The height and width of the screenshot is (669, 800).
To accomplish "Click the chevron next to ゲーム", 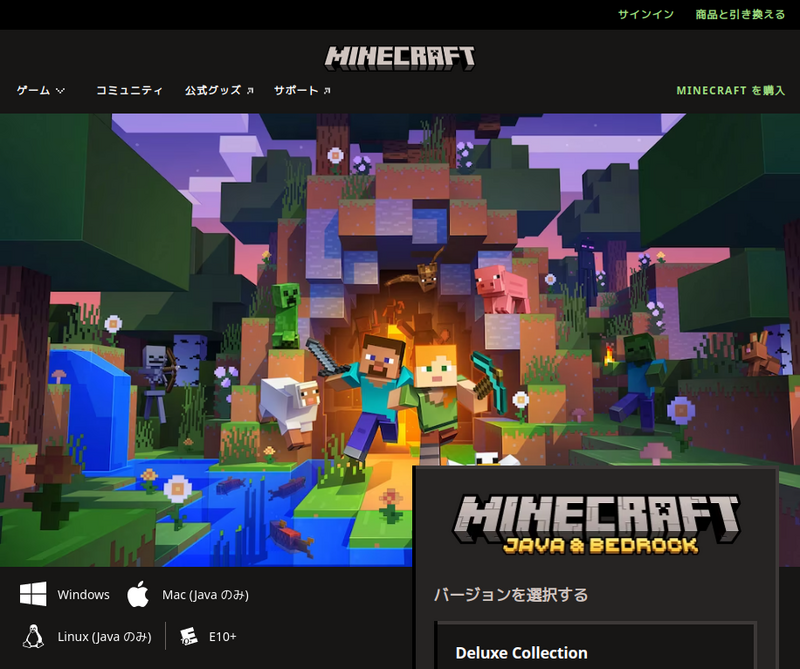I will 60,91.
